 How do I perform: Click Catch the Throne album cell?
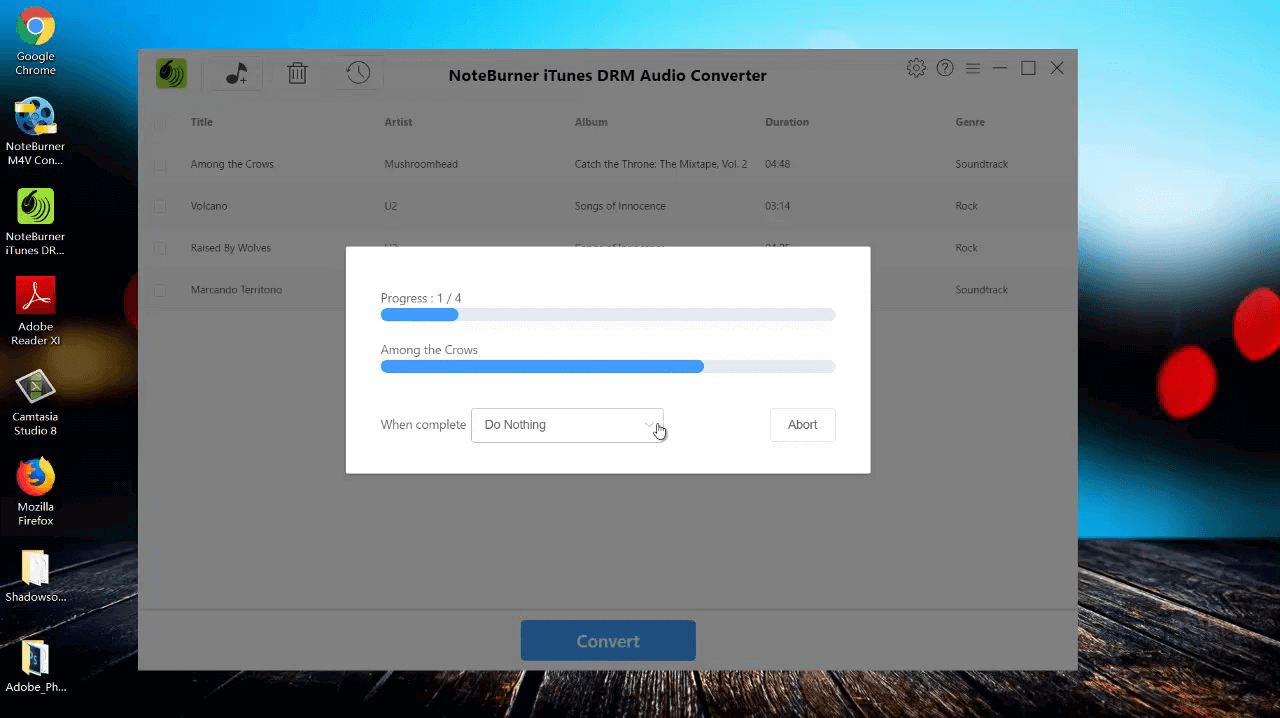click(x=661, y=164)
